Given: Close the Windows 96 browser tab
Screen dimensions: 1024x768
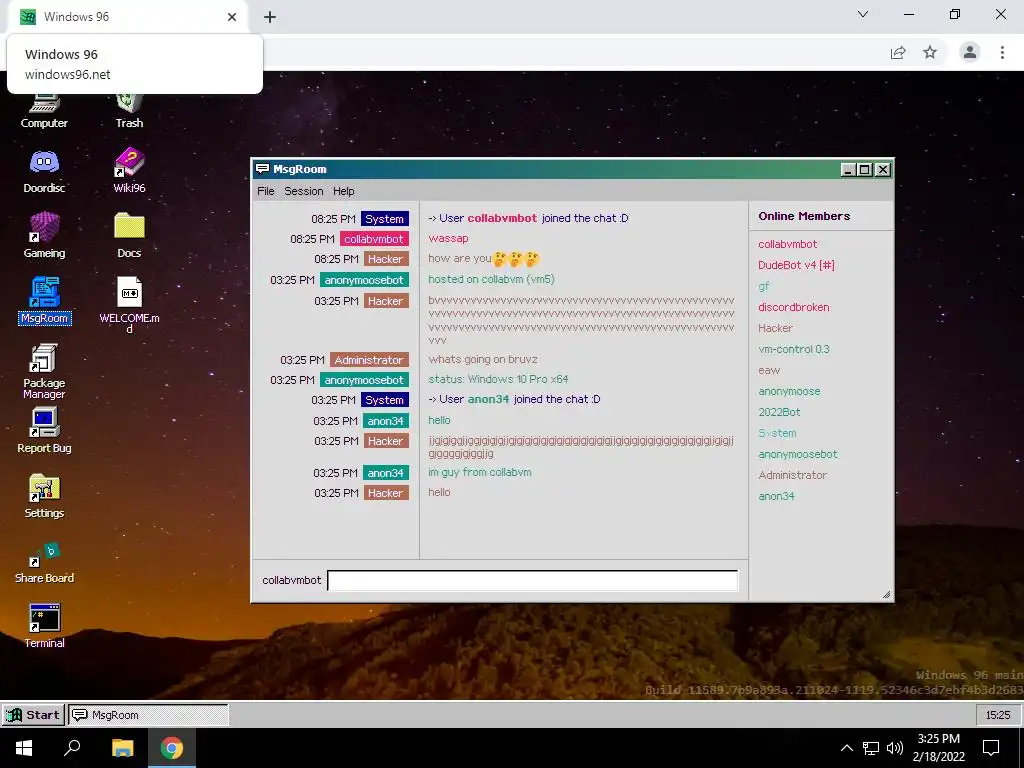Looking at the screenshot, I should coord(232,17).
